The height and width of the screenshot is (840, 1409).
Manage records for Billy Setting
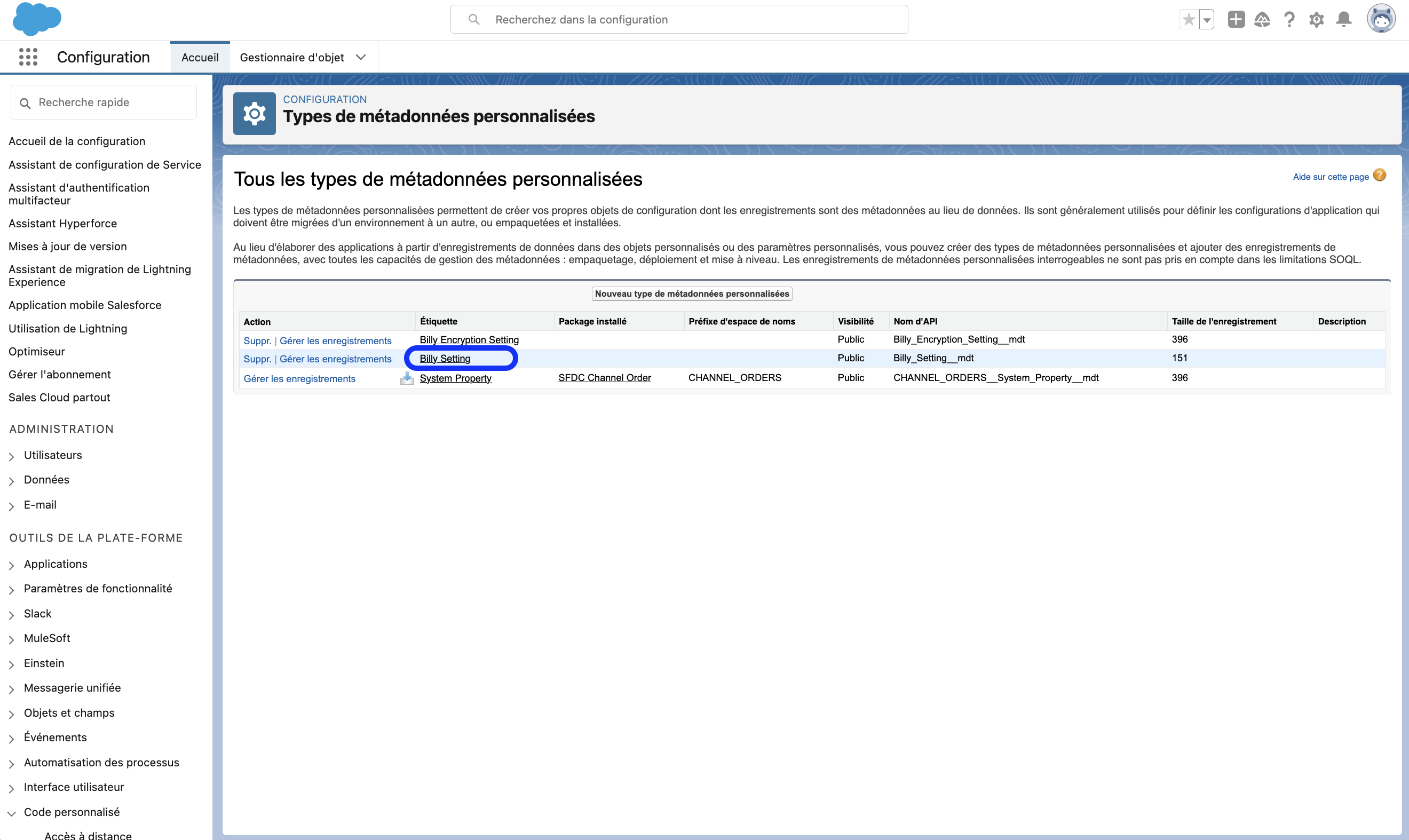(x=335, y=359)
